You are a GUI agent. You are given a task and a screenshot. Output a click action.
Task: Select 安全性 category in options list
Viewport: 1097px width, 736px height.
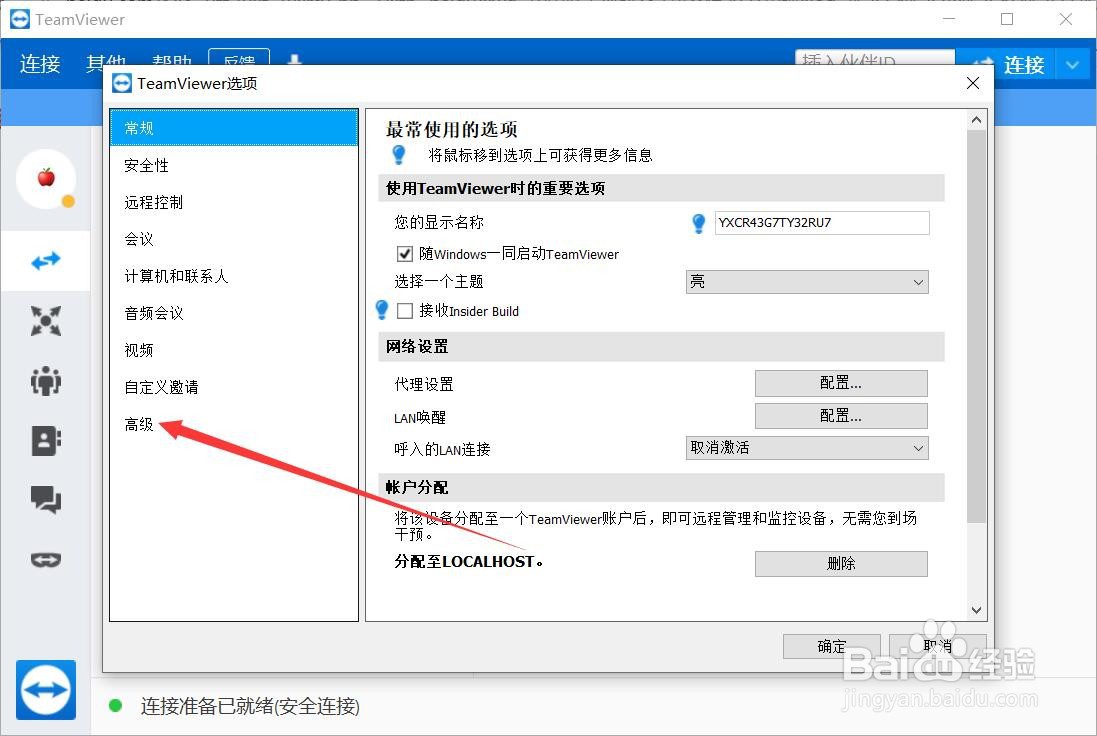pos(234,165)
